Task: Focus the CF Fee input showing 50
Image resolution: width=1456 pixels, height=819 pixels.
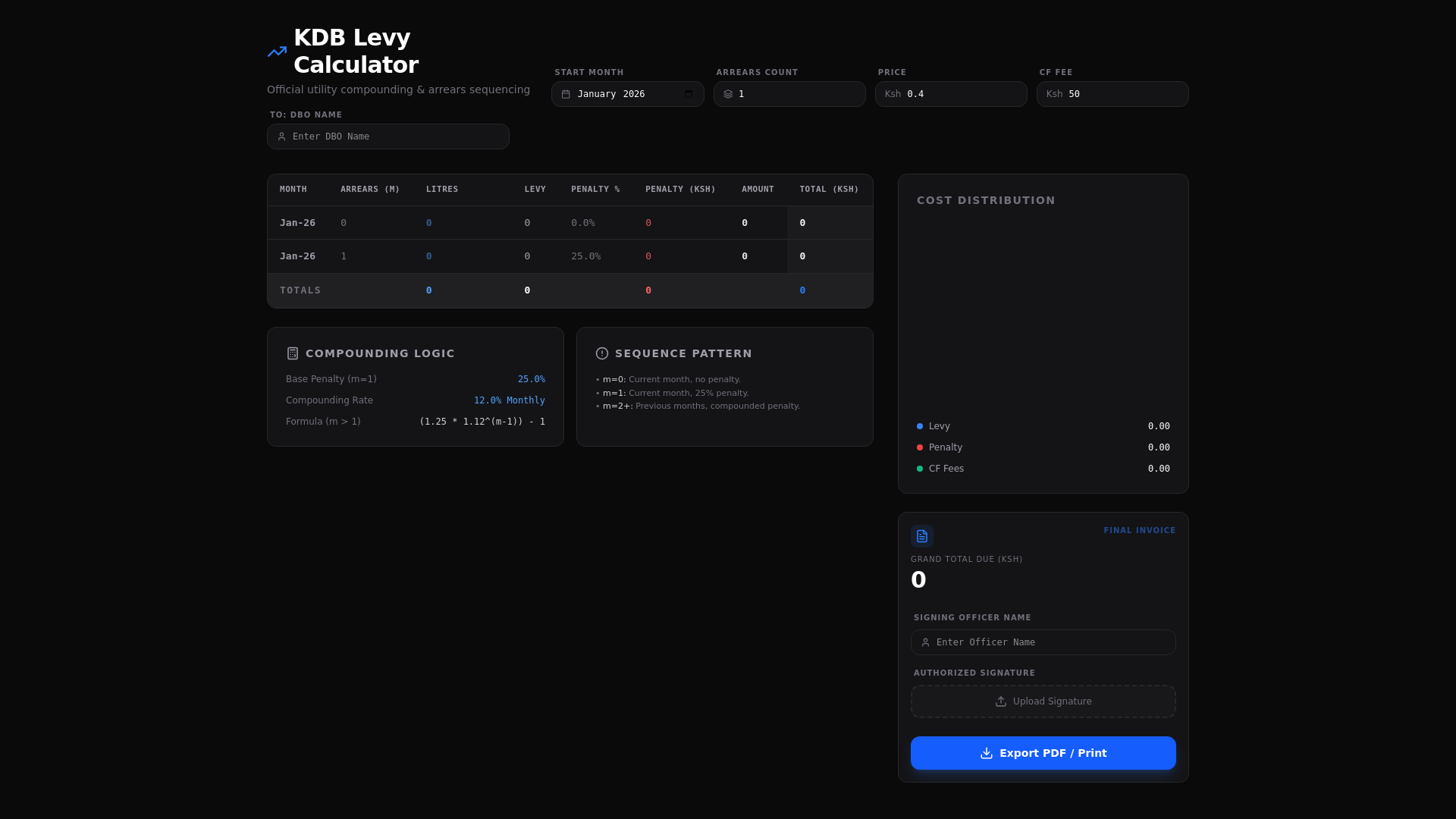Action: pyautogui.click(x=1112, y=94)
